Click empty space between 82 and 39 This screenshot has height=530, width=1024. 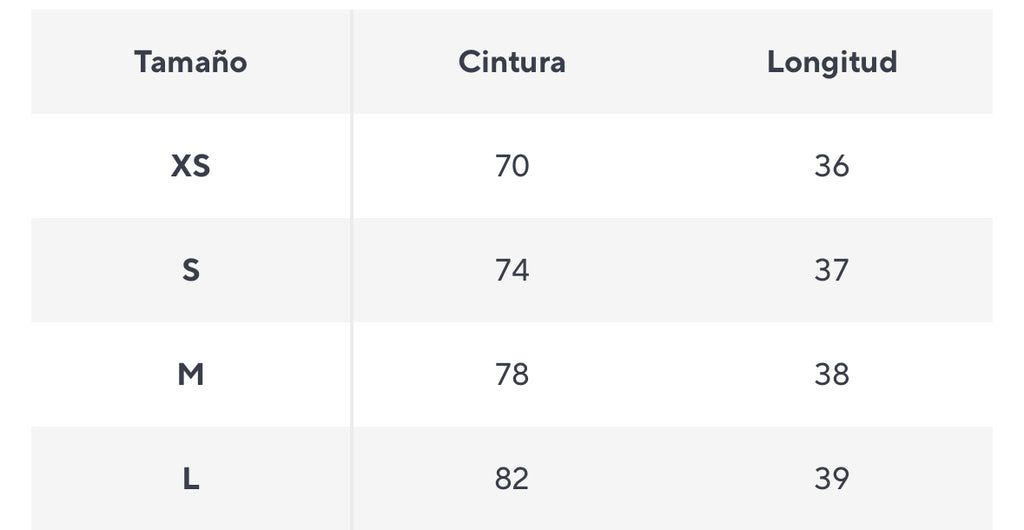tap(670, 479)
